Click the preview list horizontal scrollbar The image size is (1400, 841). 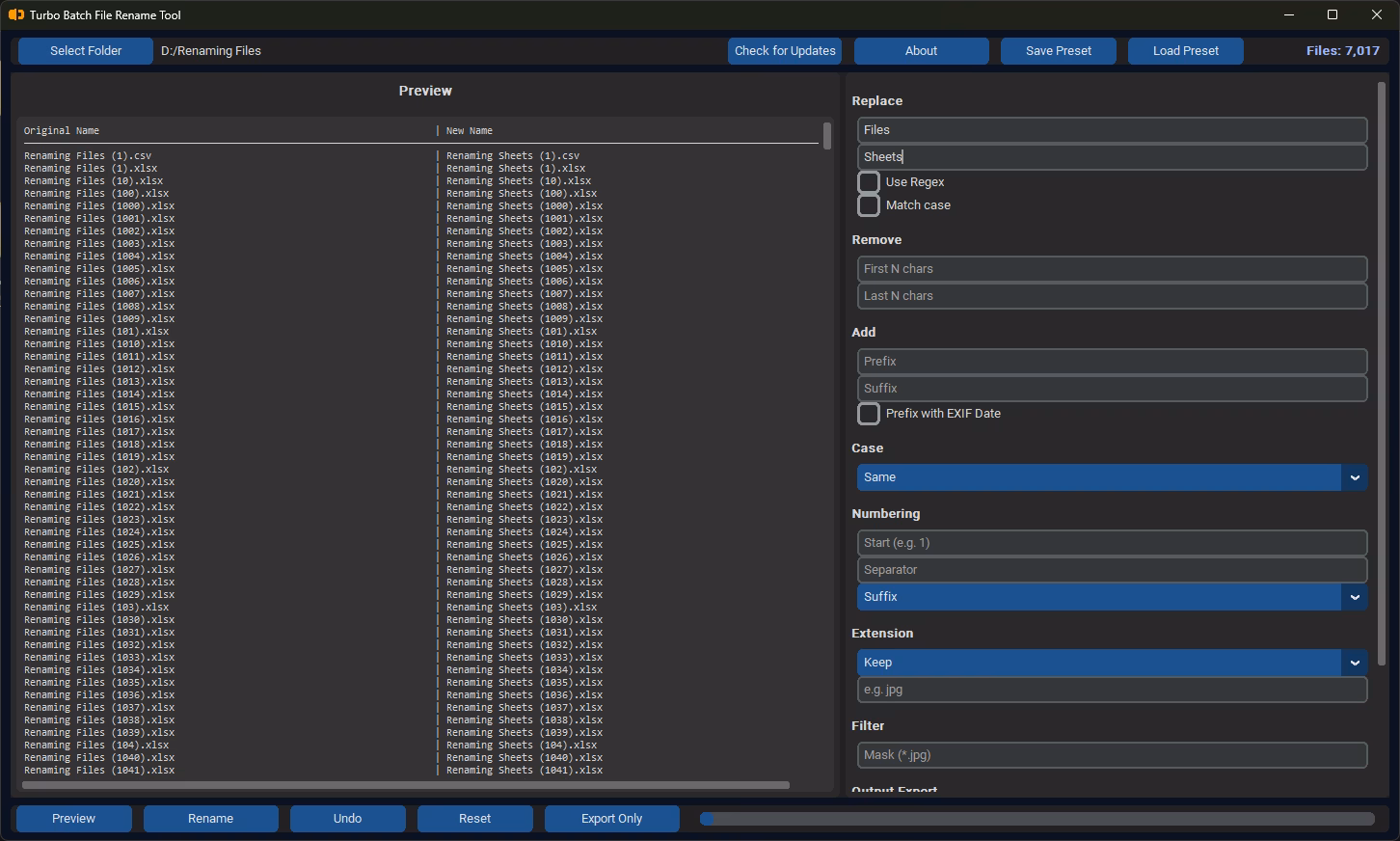point(406,785)
